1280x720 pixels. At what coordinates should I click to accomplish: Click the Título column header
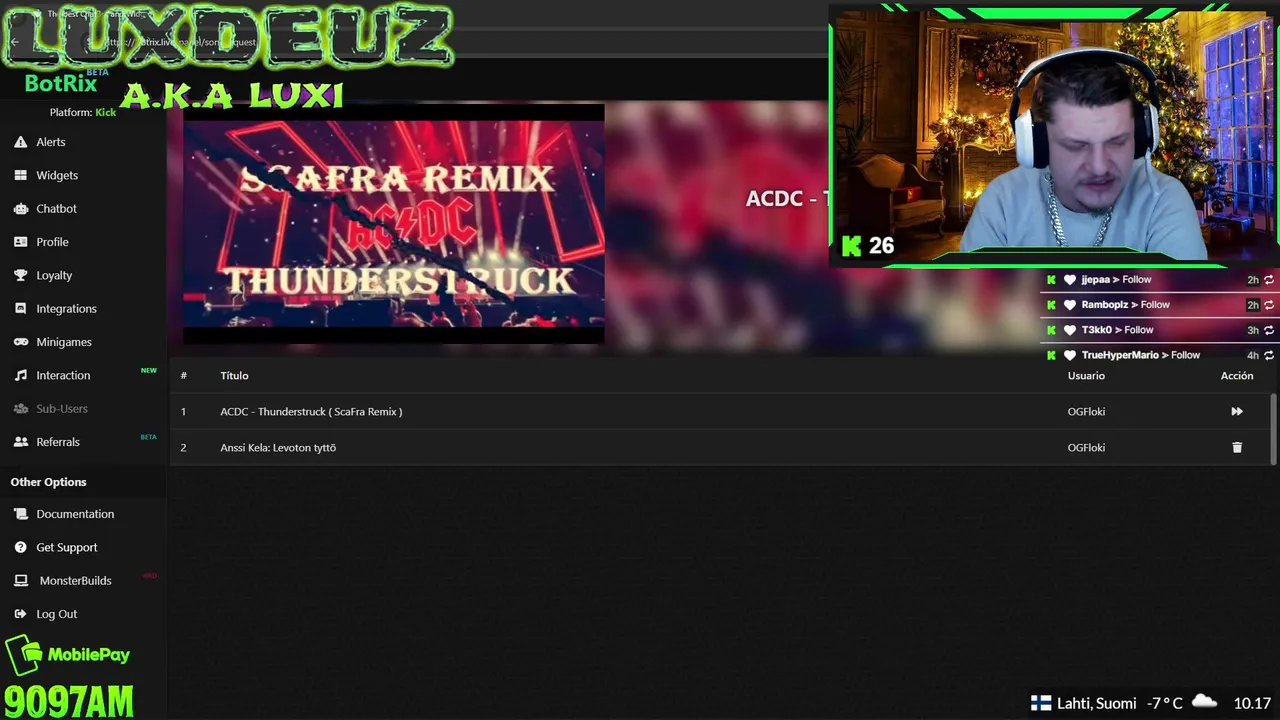(x=234, y=375)
